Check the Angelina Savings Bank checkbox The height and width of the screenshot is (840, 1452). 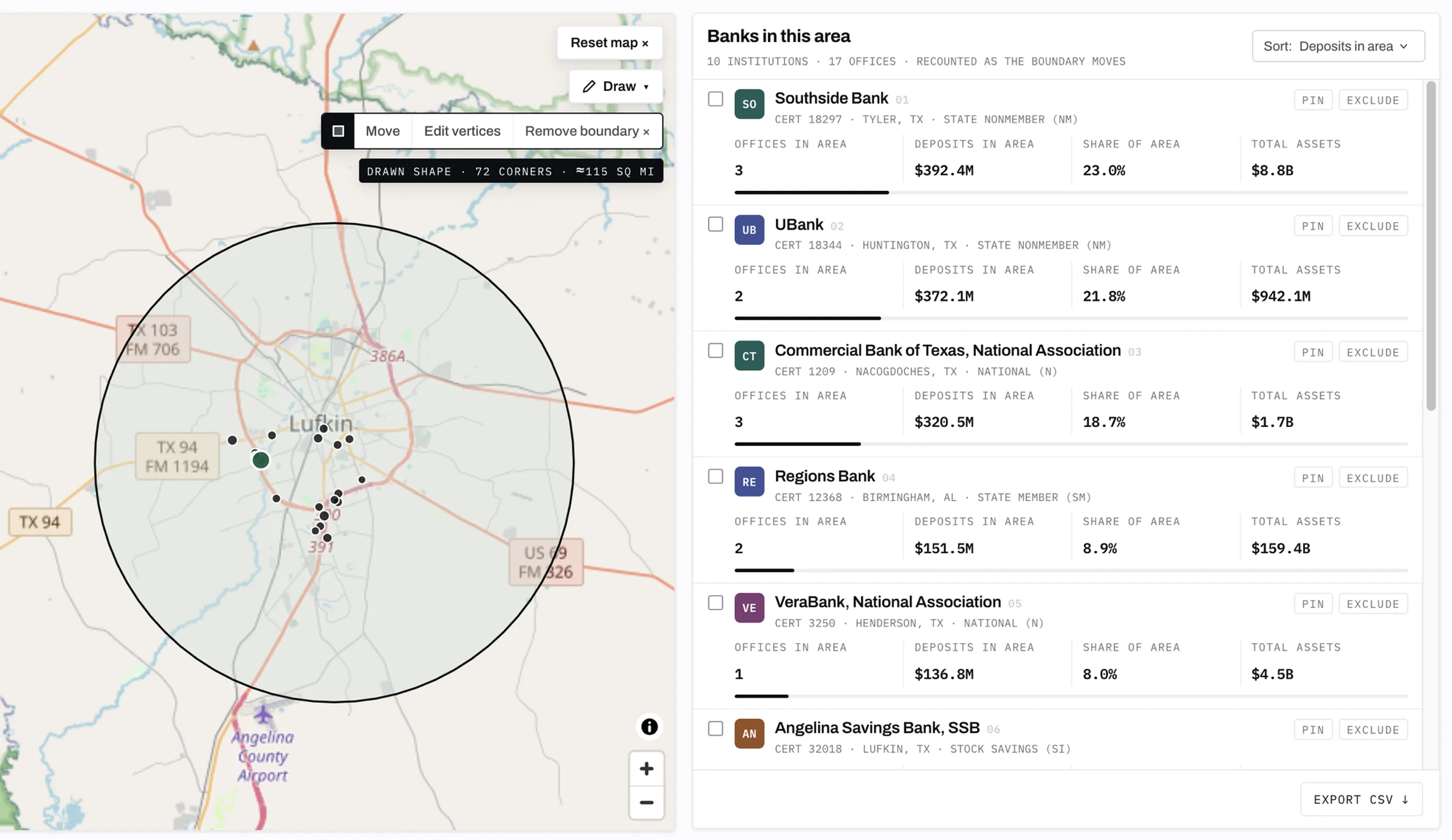pyautogui.click(x=715, y=728)
